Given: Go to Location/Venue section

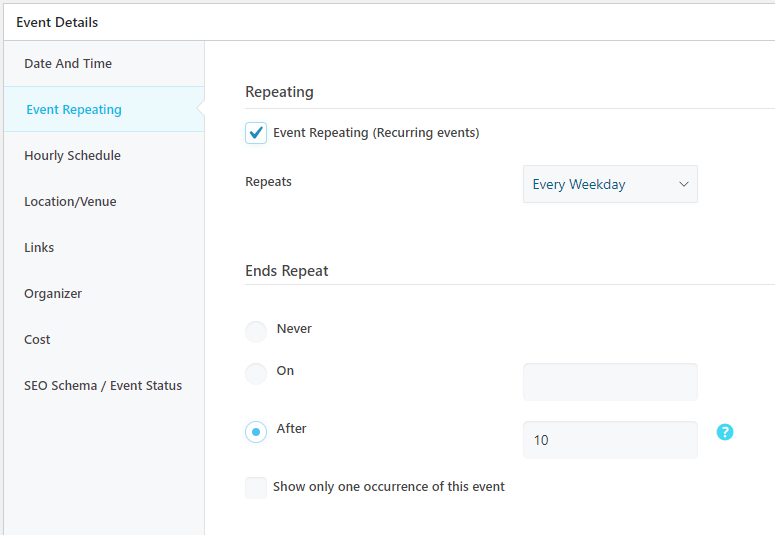Looking at the screenshot, I should click(x=70, y=202).
